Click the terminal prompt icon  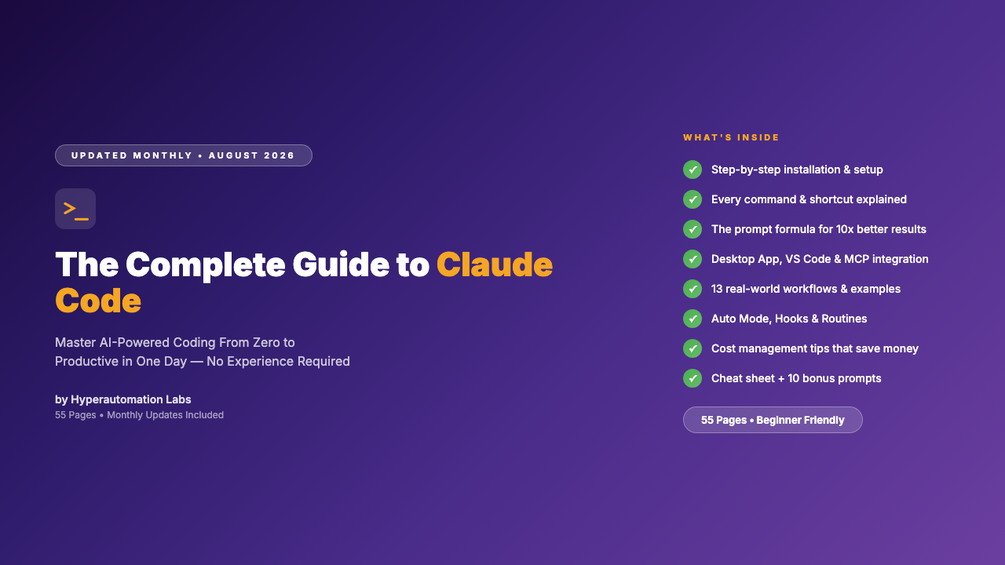(x=75, y=209)
